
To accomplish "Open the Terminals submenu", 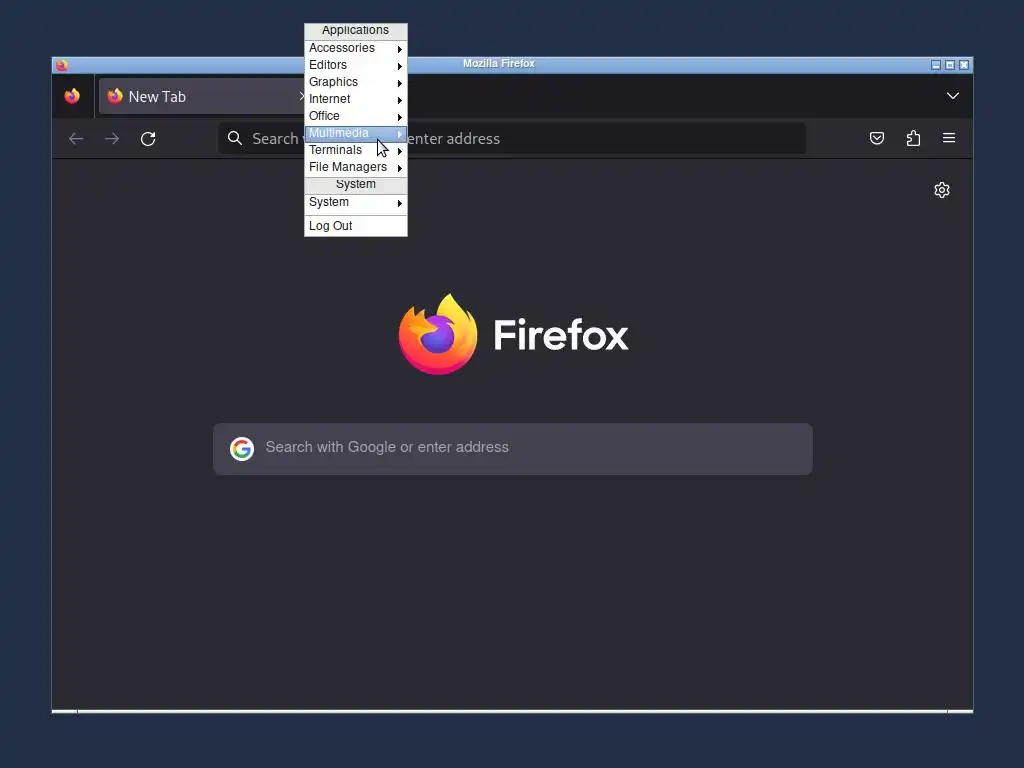I will (x=355, y=150).
